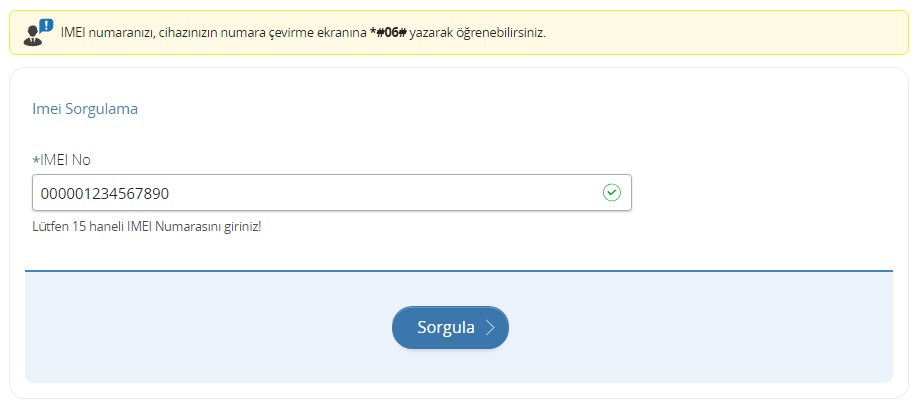The width and height of the screenshot is (915, 410).
Task: Click the "Sorgula" label text
Action: tap(445, 327)
